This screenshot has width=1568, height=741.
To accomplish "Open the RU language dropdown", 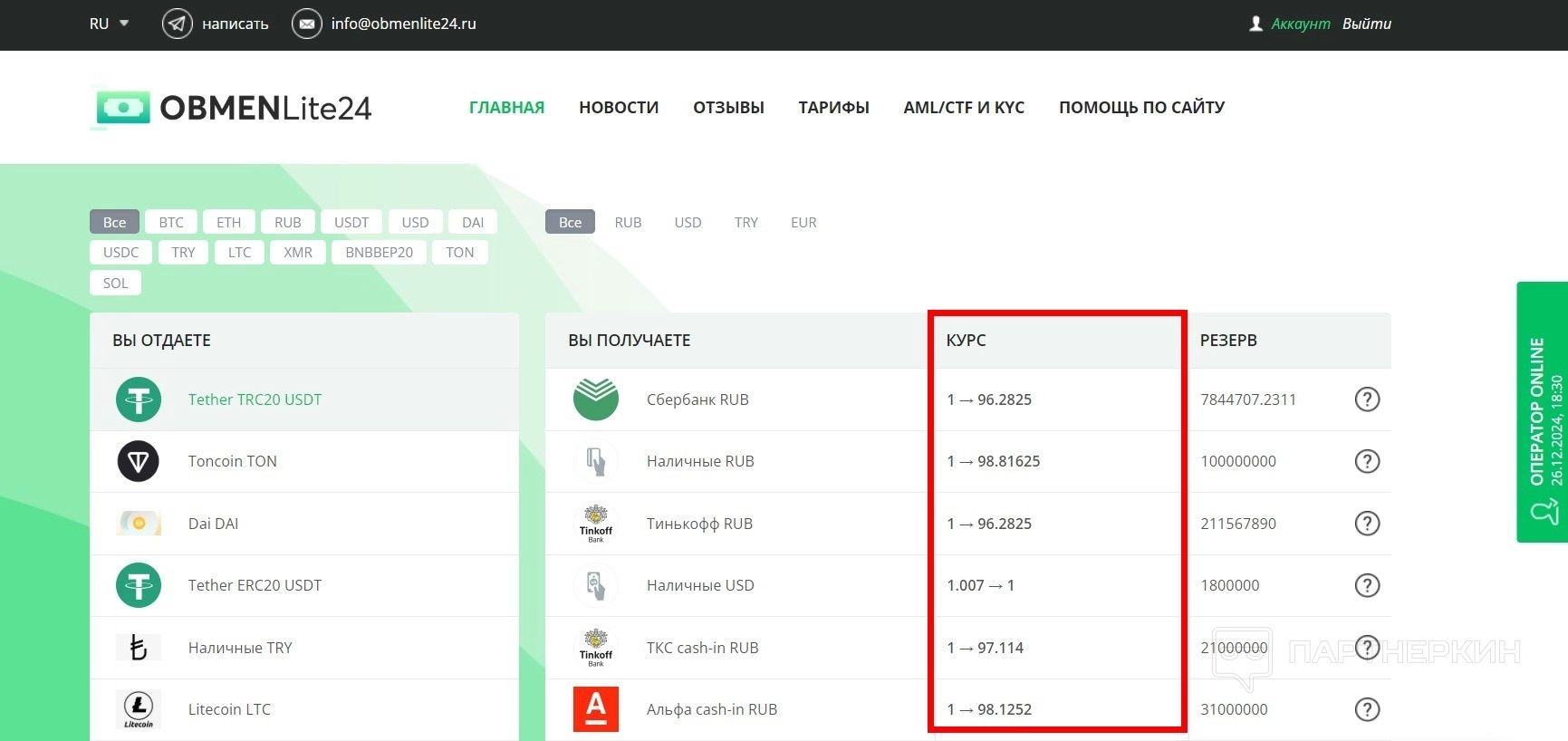I will [109, 24].
